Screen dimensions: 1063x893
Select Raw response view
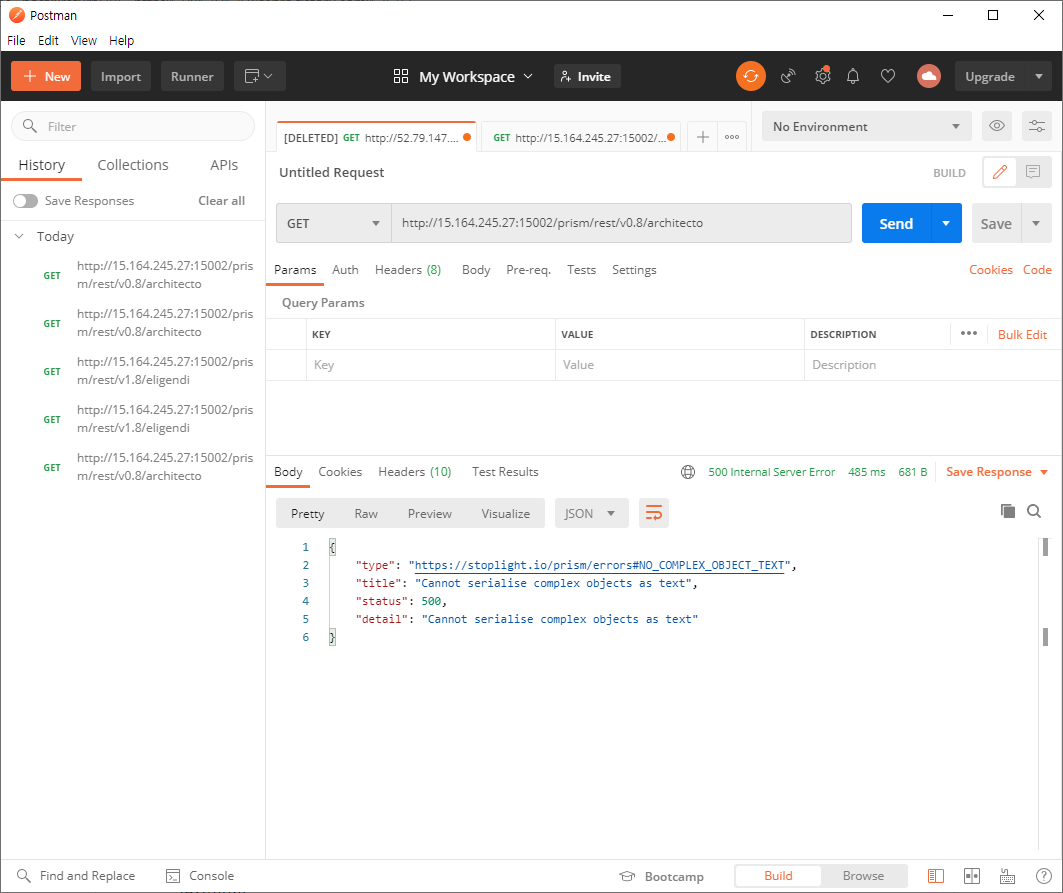click(x=366, y=513)
